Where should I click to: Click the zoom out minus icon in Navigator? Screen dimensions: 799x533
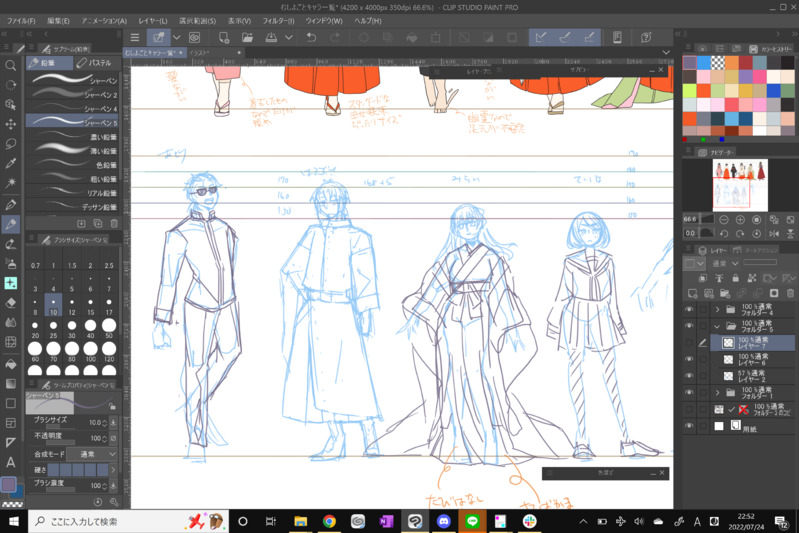pyautogui.click(x=724, y=220)
